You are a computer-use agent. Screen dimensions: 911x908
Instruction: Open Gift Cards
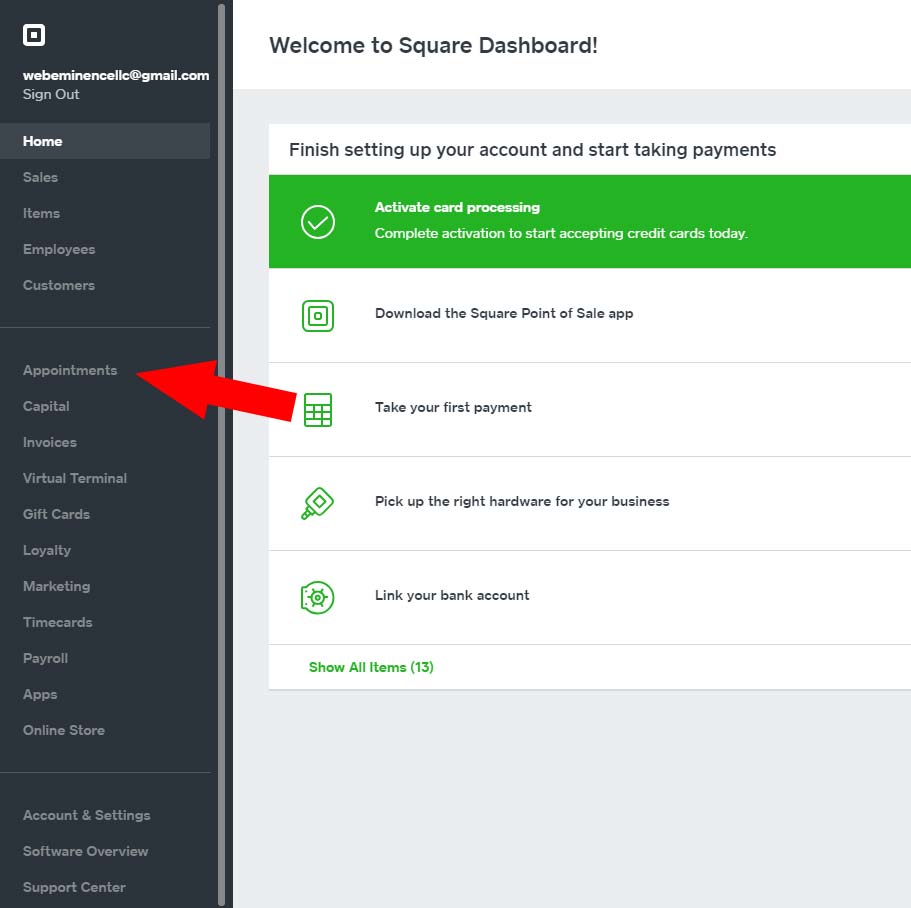click(56, 514)
